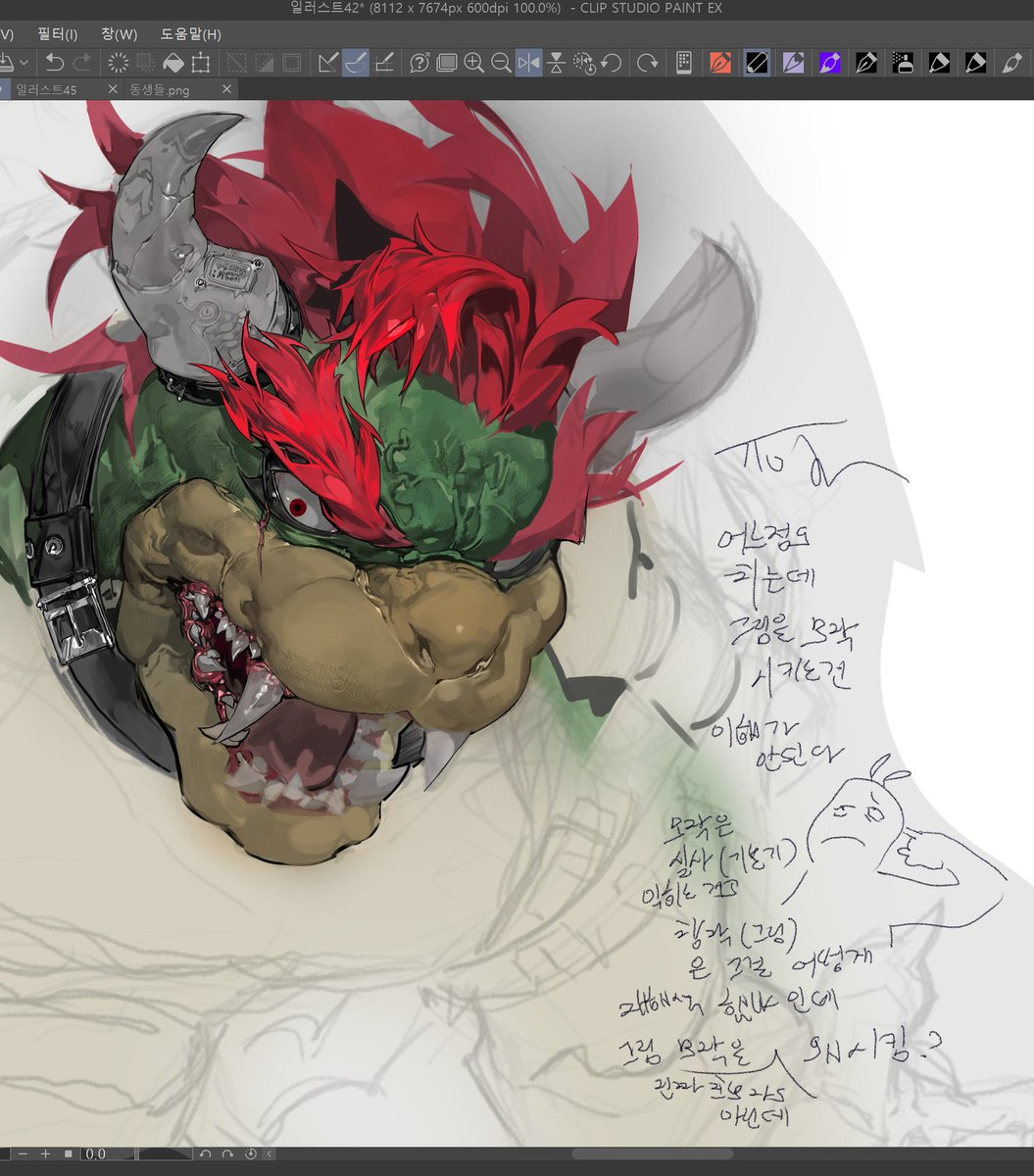Select the highlighted diagonal brush sub tool icon
The width and height of the screenshot is (1034, 1176).
click(x=757, y=63)
